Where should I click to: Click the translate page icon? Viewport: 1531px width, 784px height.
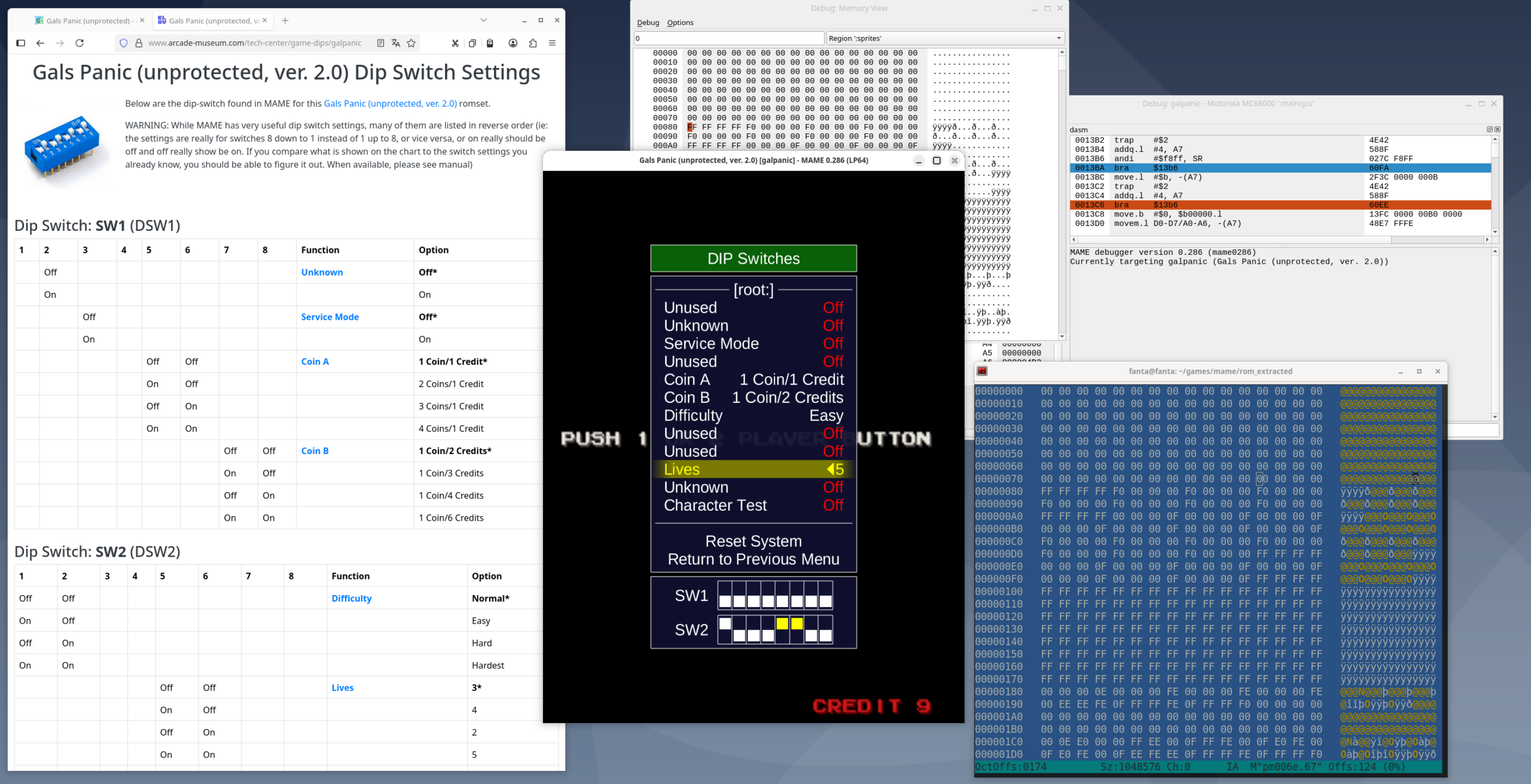(395, 43)
